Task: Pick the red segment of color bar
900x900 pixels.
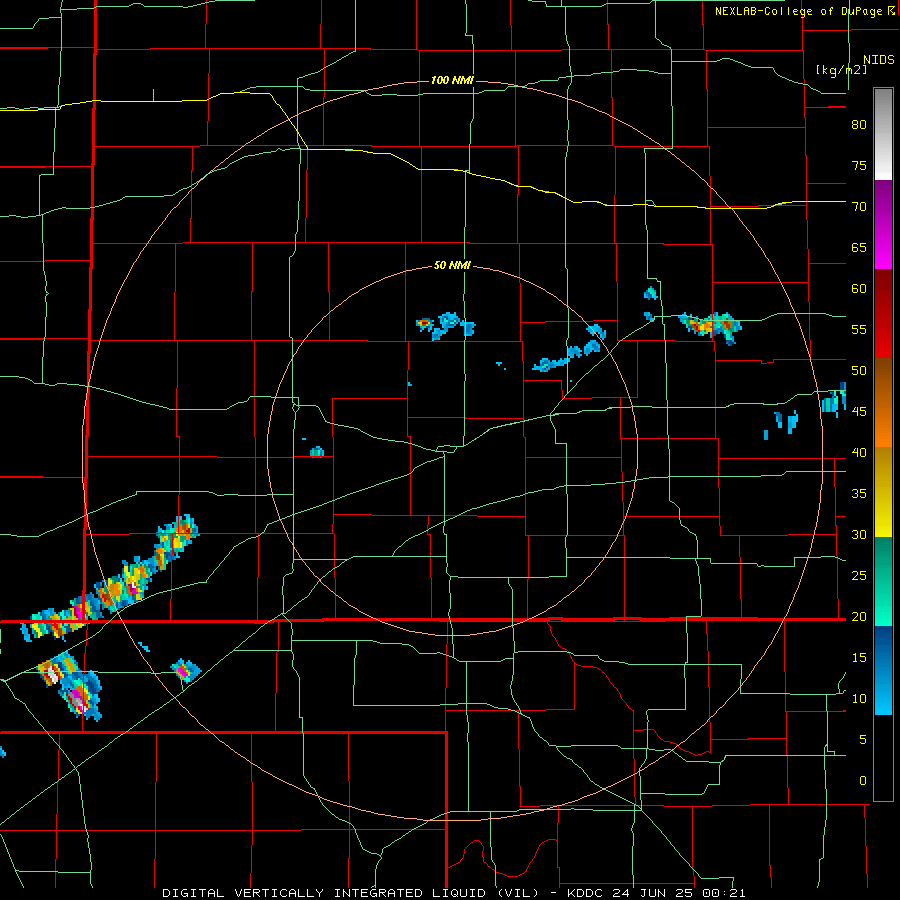Action: point(883,314)
